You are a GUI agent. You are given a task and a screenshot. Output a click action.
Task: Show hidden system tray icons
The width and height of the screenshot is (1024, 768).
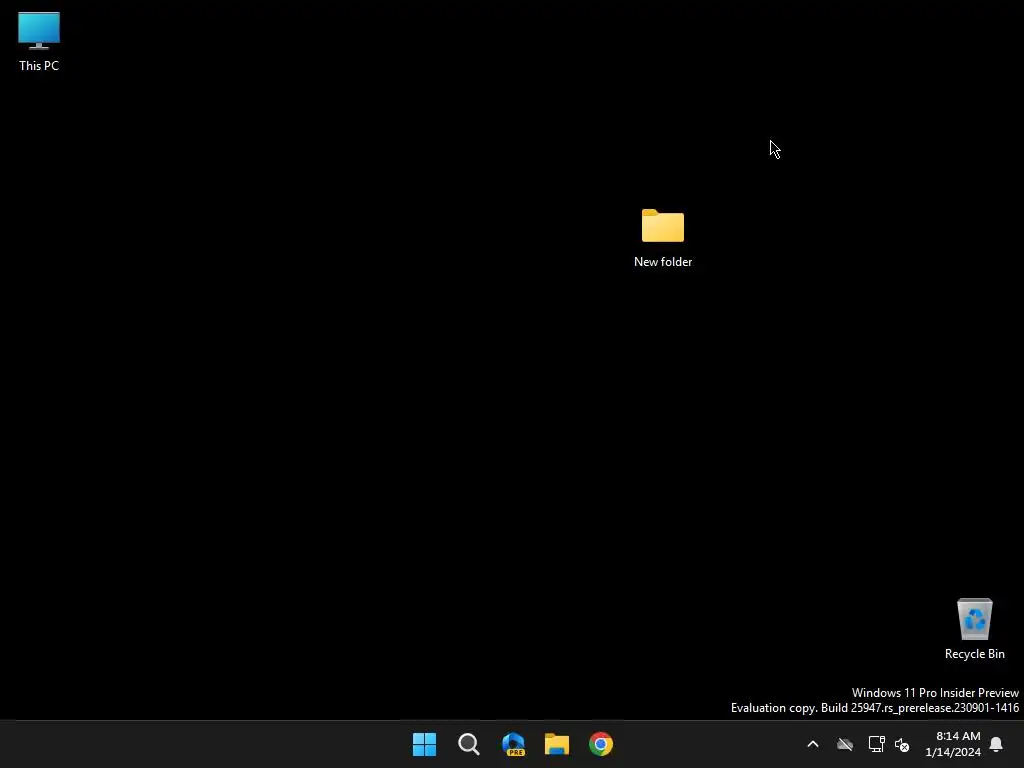[813, 744]
